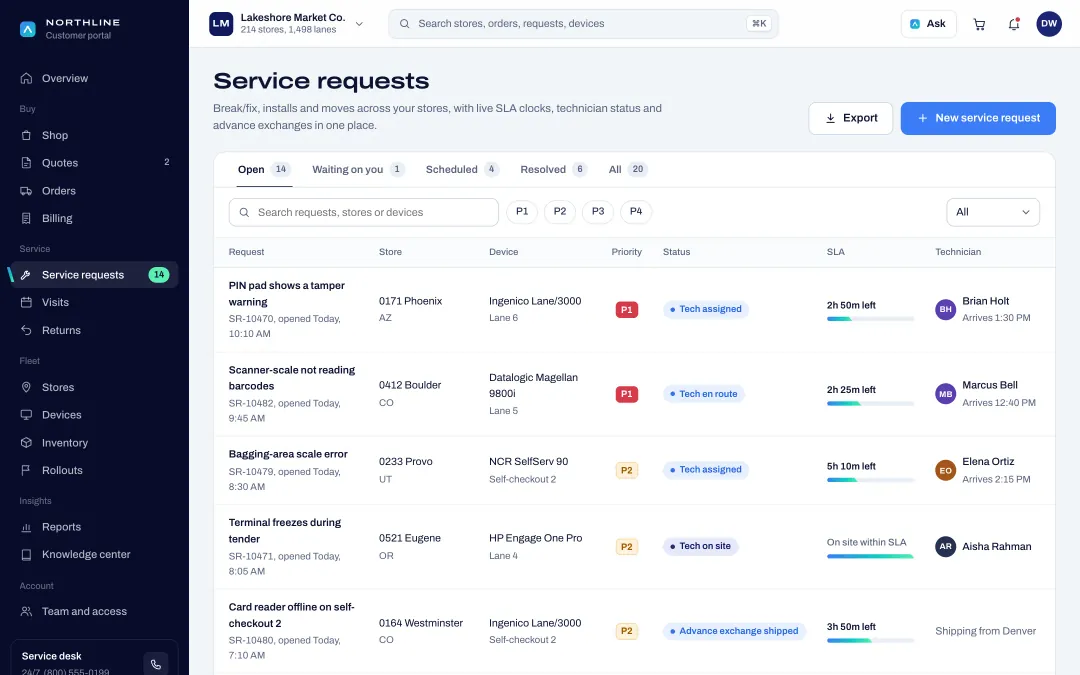Toggle the P3 priority filter chip
This screenshot has width=1080, height=675.
tap(598, 211)
